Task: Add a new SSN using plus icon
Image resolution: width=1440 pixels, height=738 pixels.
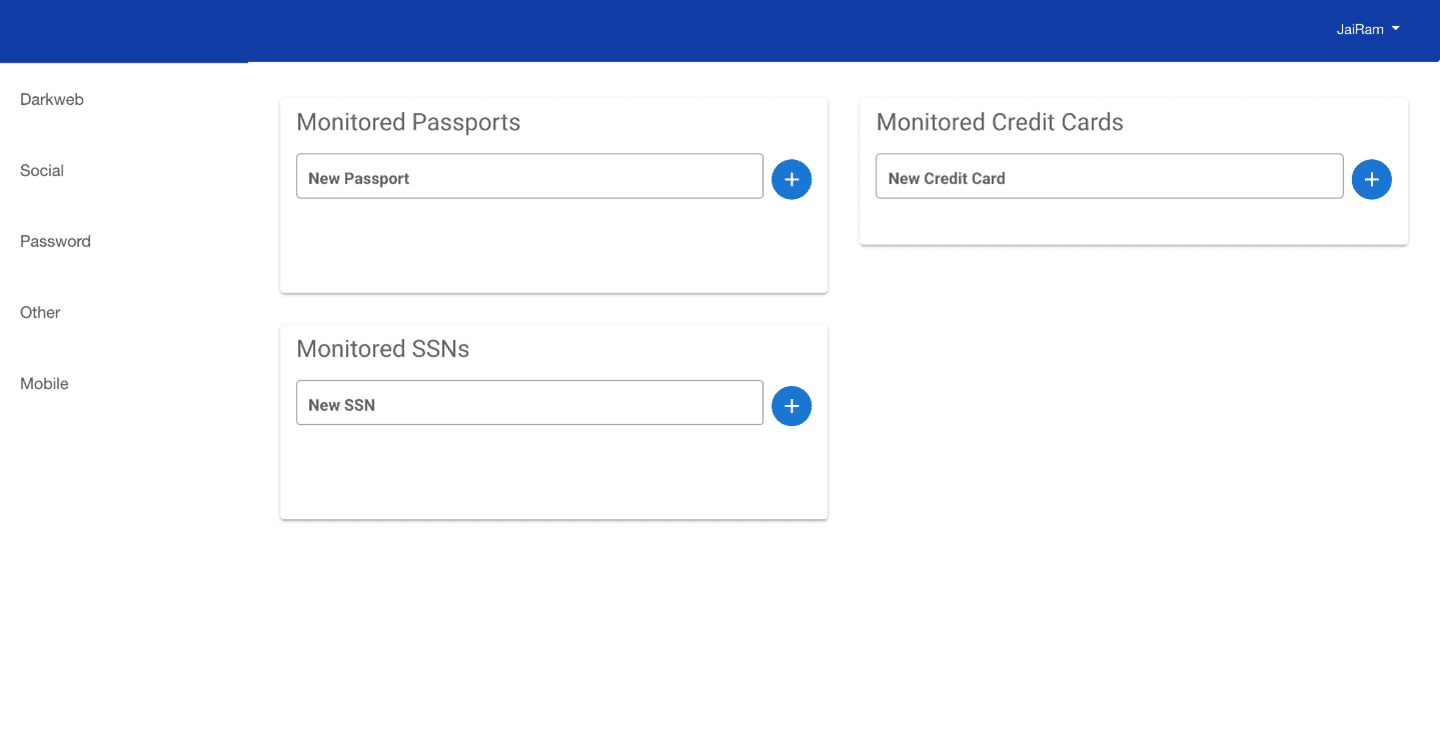Action: pyautogui.click(x=791, y=406)
